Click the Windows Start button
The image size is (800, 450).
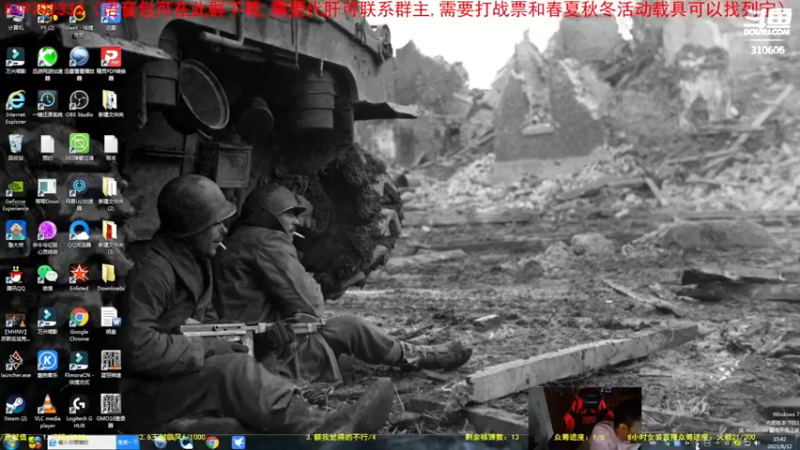[11, 442]
